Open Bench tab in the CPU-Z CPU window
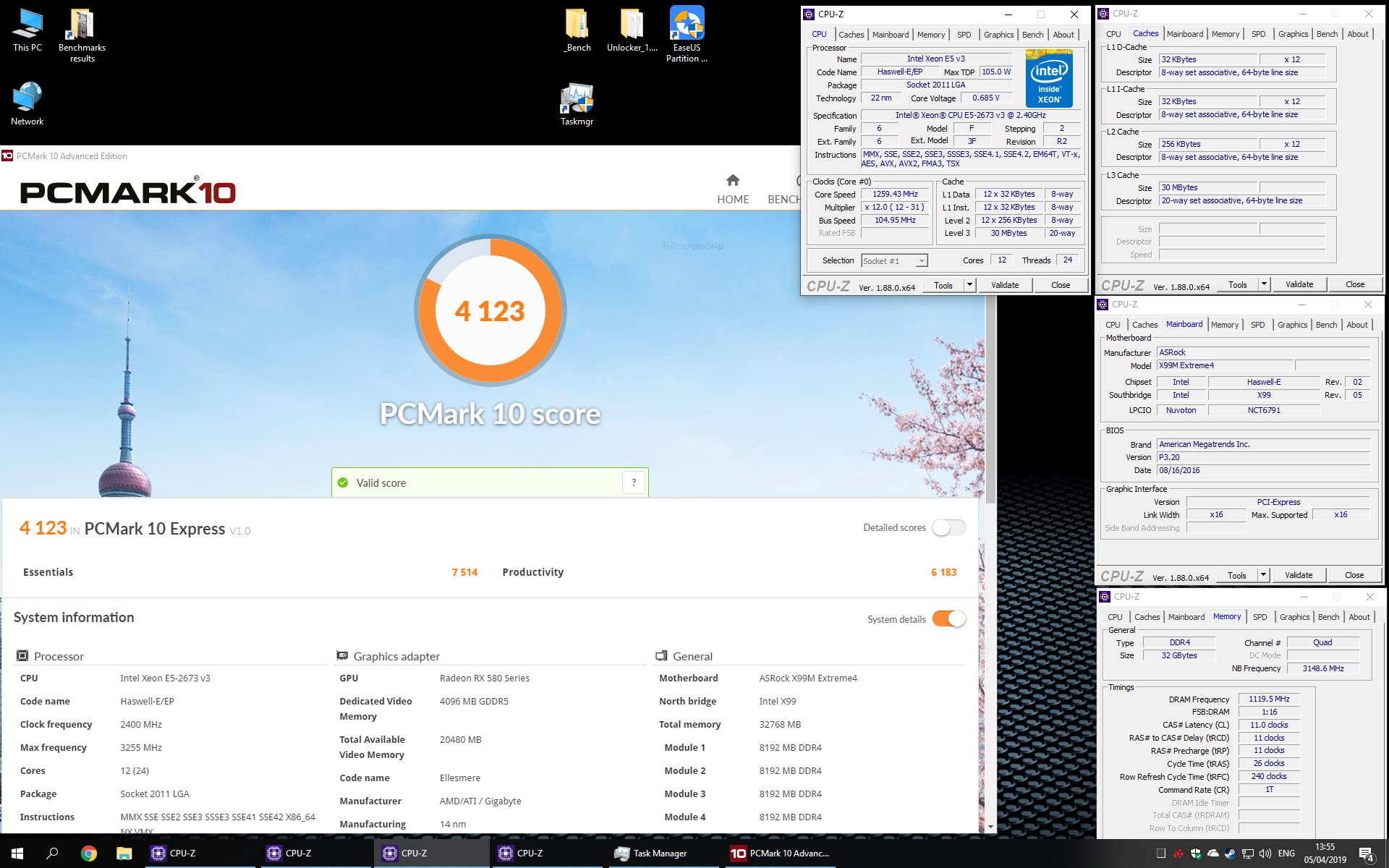The height and width of the screenshot is (868, 1389). click(x=1032, y=35)
